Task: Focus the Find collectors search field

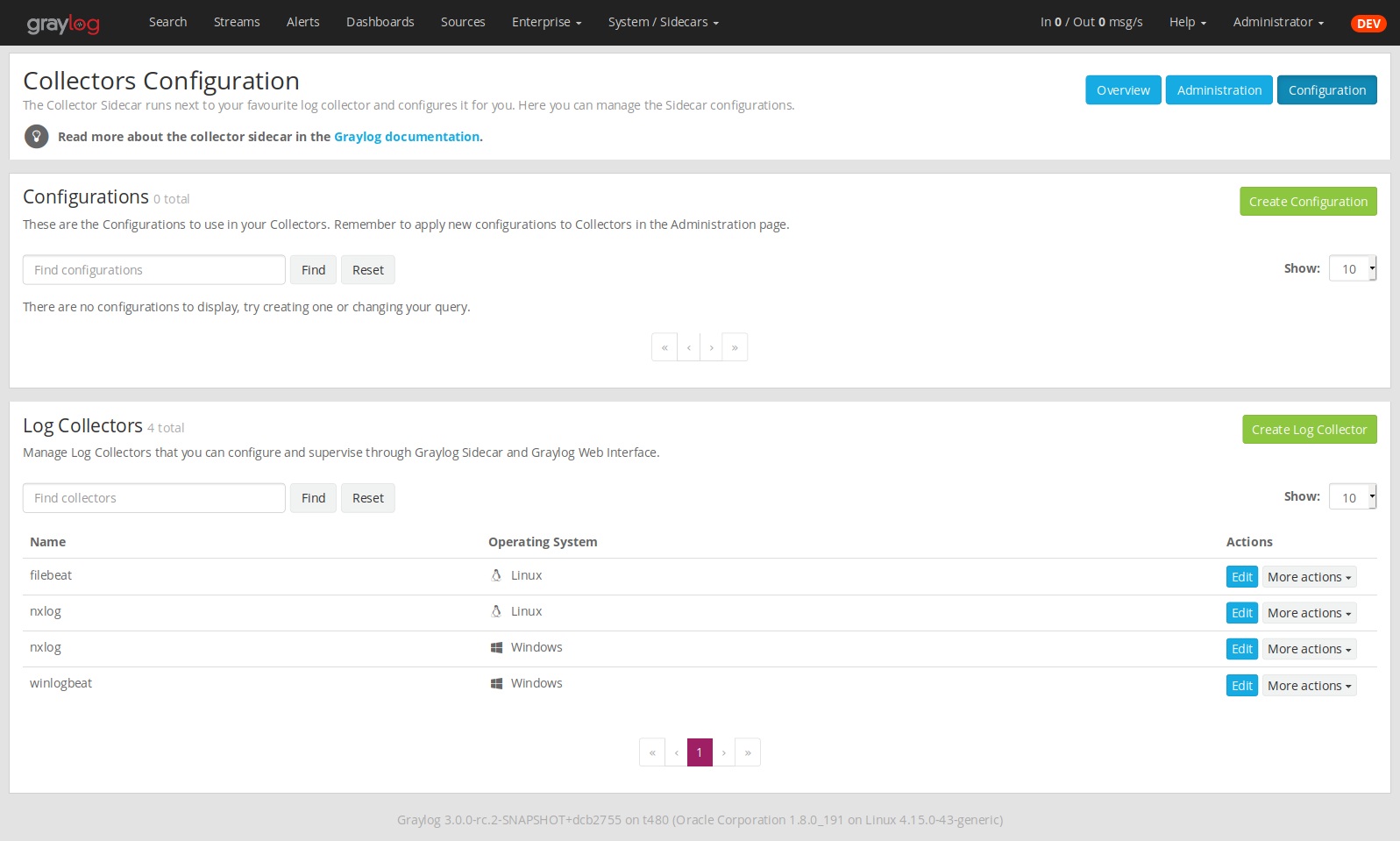Action: coord(154,498)
